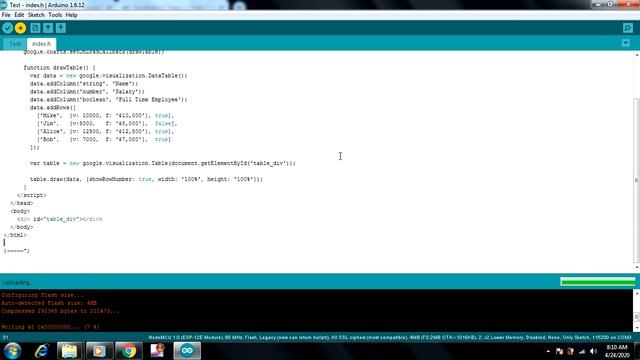Click the console scrollbar up arrow

click(x=636, y=293)
